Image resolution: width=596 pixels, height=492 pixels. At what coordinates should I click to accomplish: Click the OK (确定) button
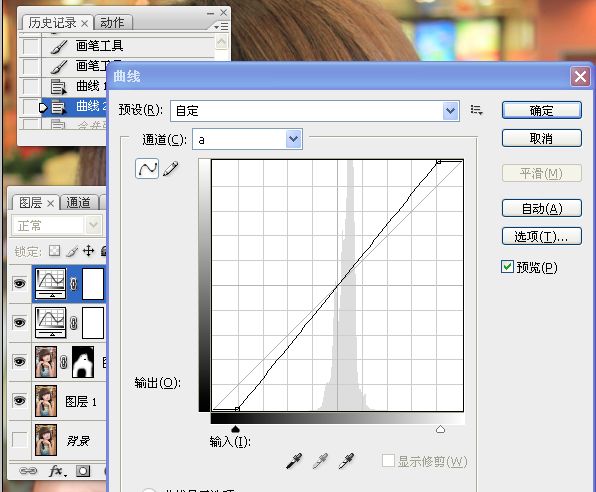tap(542, 110)
